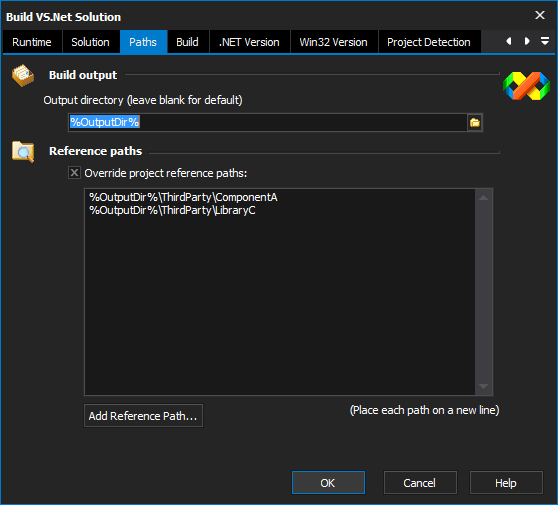Switch to the Runtime tab
The image size is (558, 505).
click(32, 42)
